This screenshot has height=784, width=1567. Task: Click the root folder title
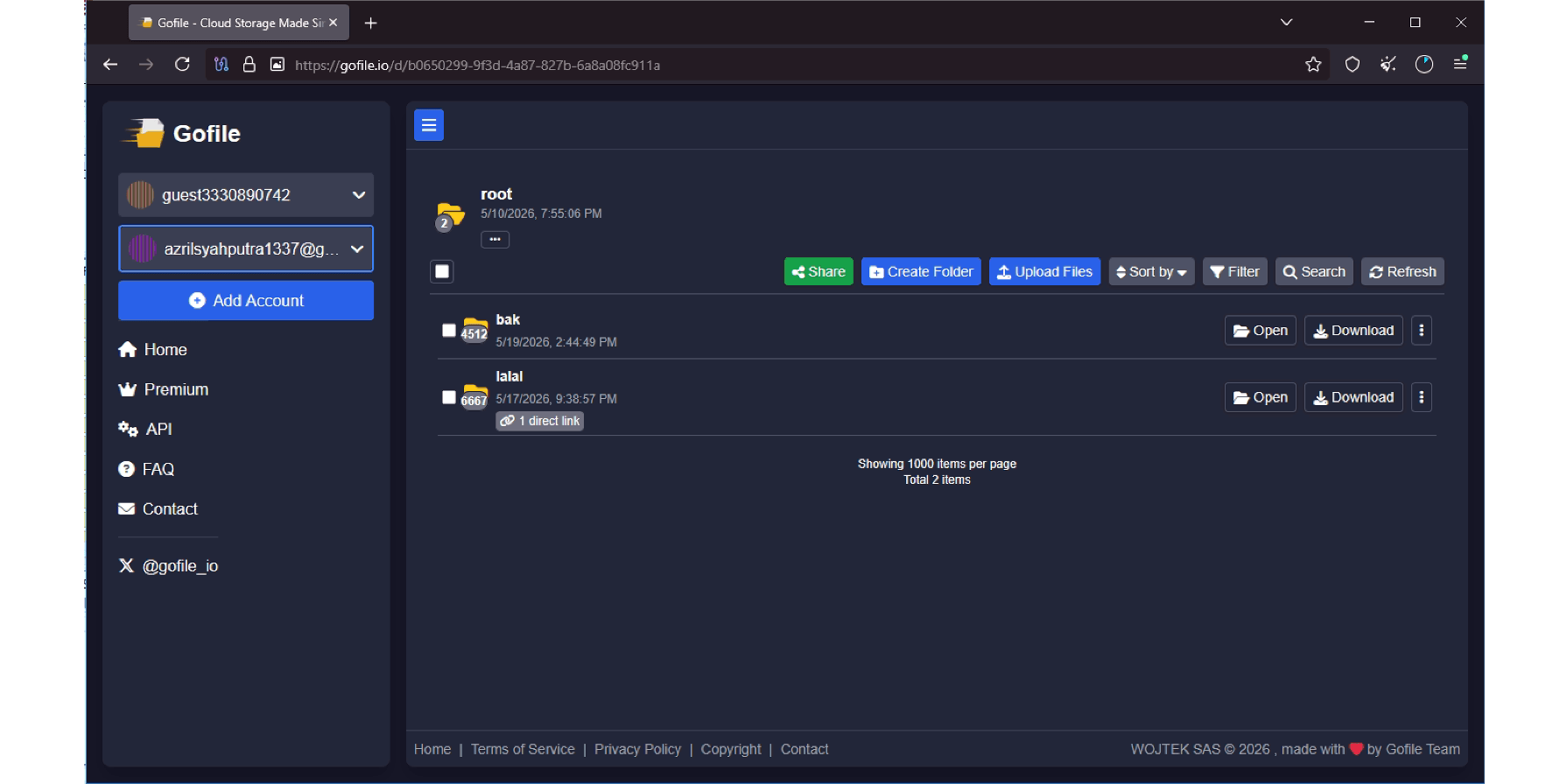496,194
